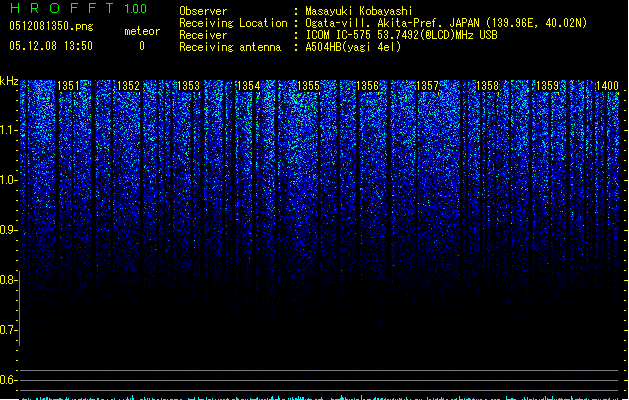Click the ICOM IC-575 53.7492 MHz USB text

point(402,35)
